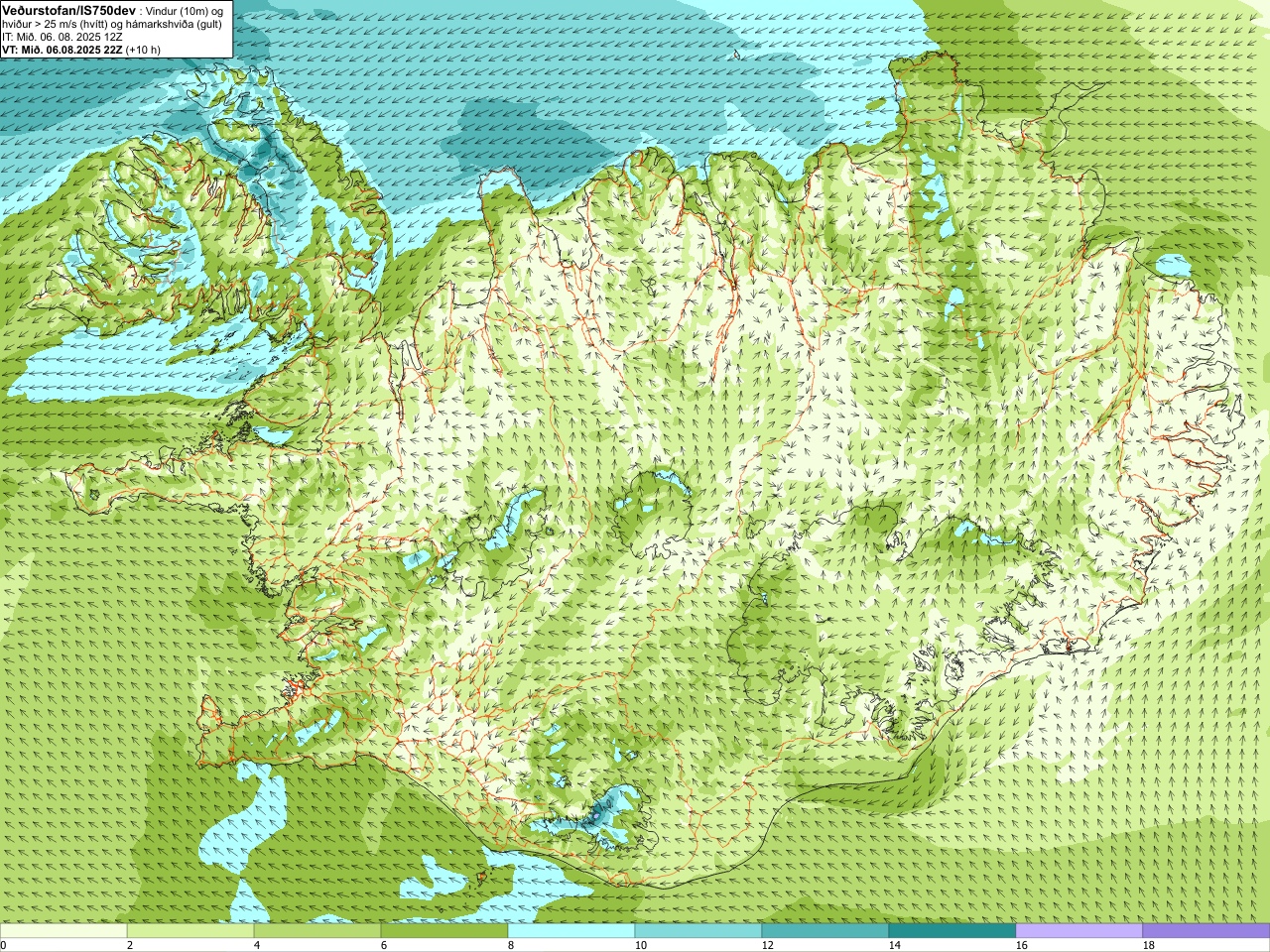Select the turquoise 10–12 scale segment
Image resolution: width=1270 pixels, height=952 pixels.
coord(698,931)
